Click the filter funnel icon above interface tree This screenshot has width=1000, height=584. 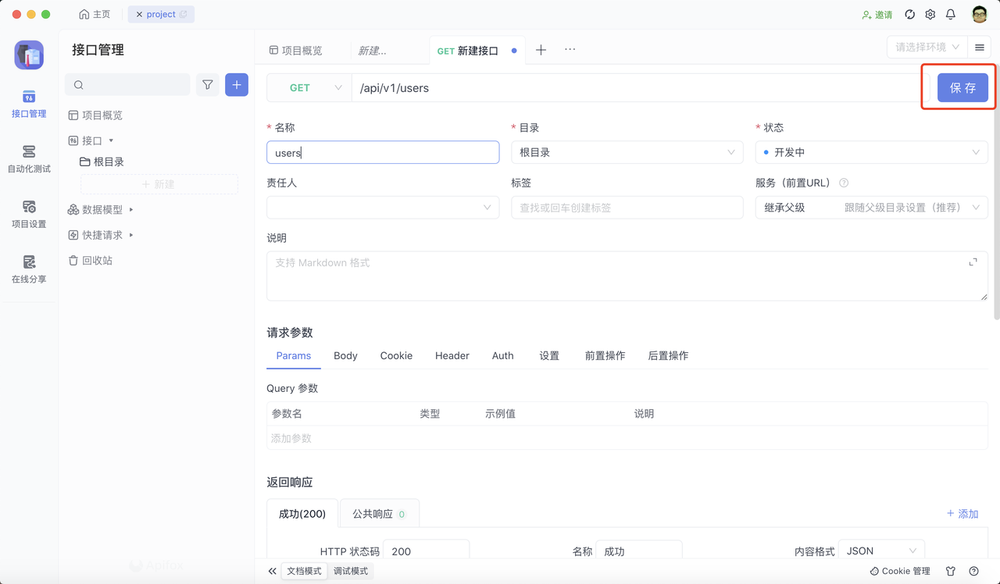tap(207, 85)
